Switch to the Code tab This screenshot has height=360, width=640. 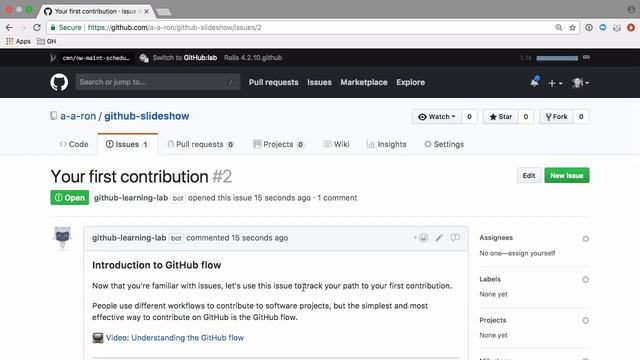click(x=74, y=144)
